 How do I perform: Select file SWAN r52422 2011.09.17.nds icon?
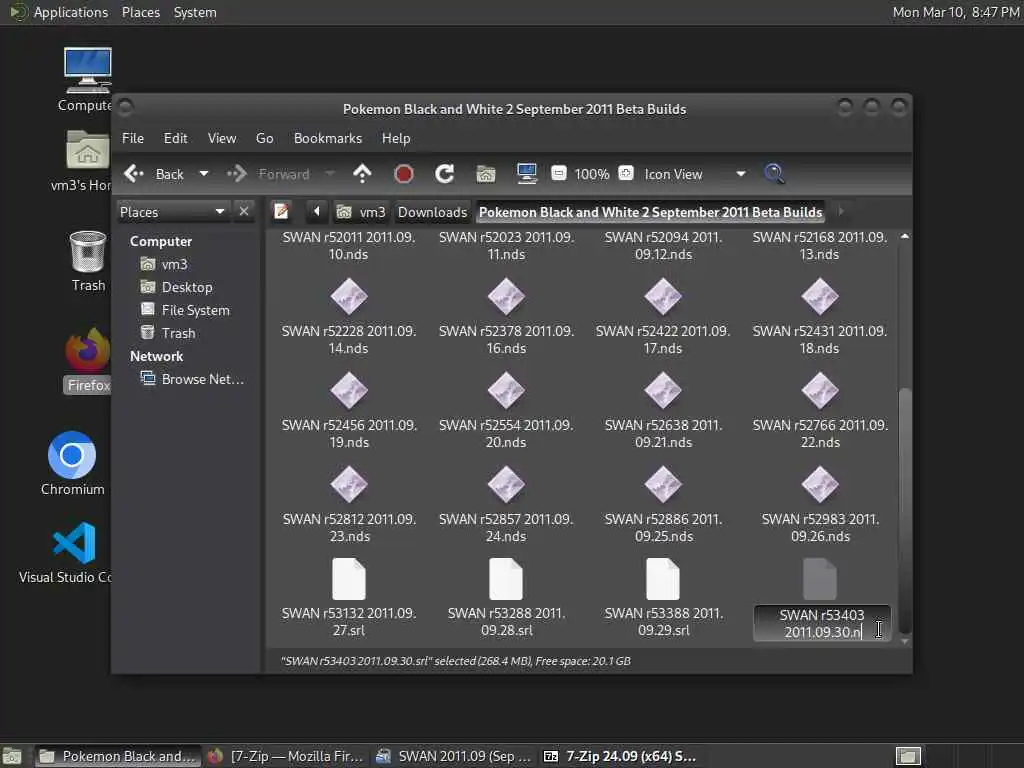tap(663, 296)
